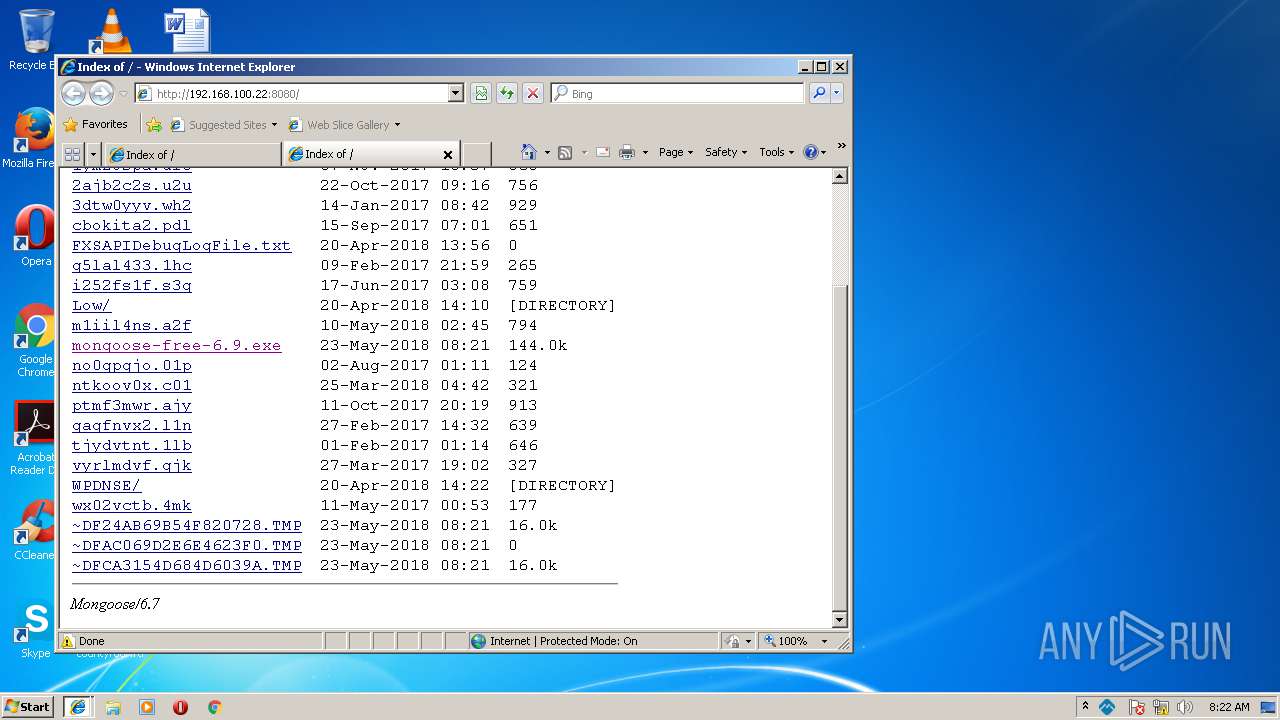1280x720 pixels.
Task: Click the Compatibility View icon
Action: pyautogui.click(x=481, y=93)
